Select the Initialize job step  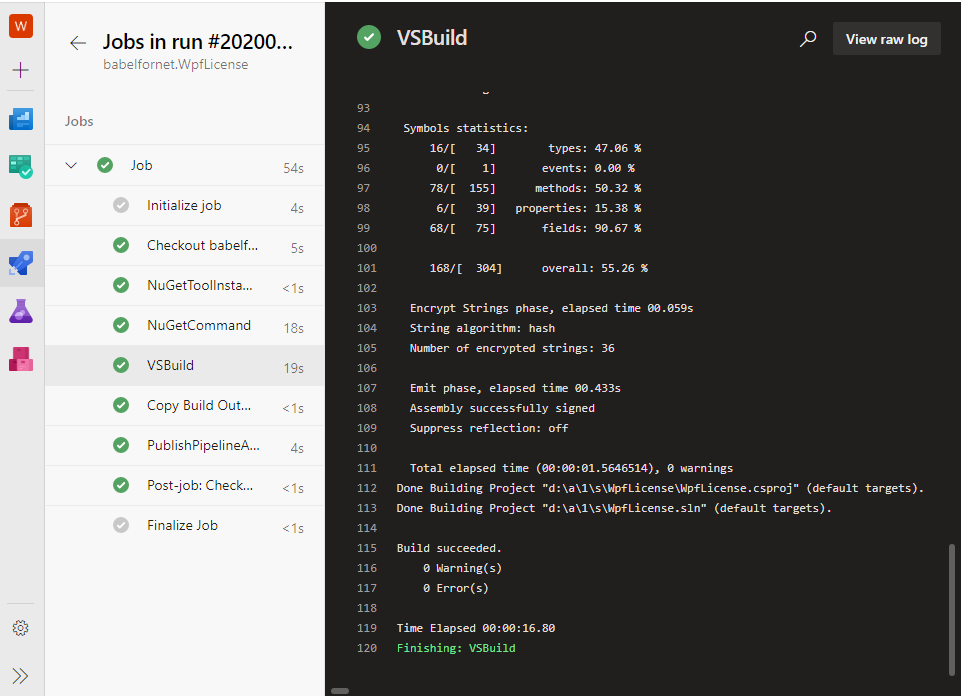[184, 206]
